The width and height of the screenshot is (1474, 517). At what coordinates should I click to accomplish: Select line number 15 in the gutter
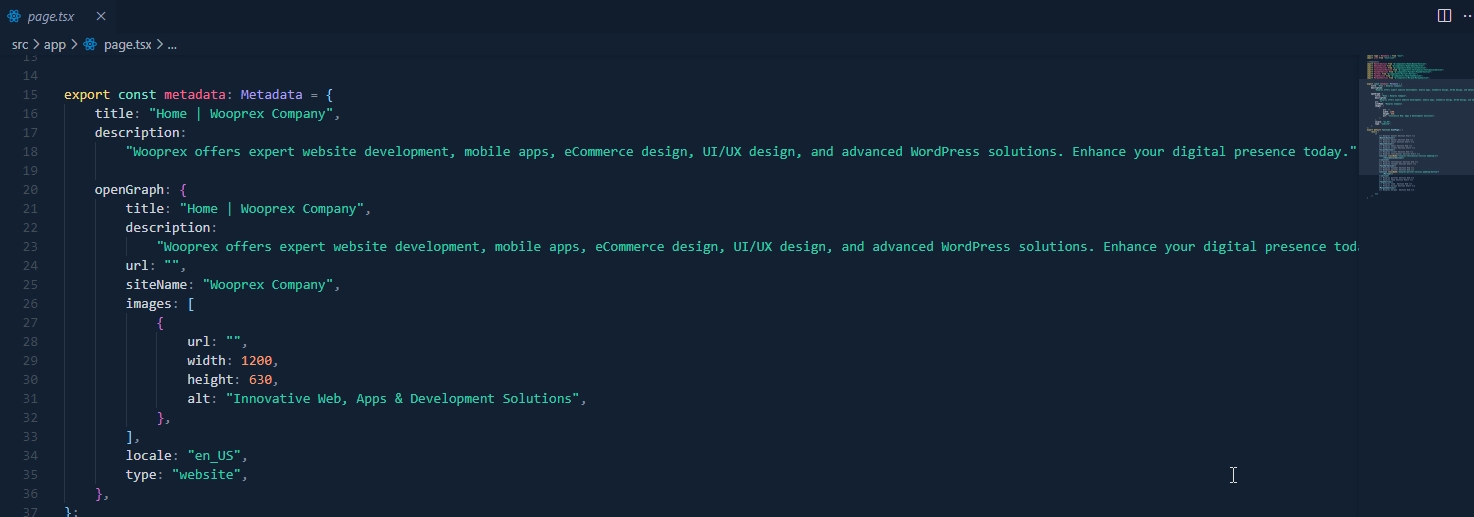point(30,95)
